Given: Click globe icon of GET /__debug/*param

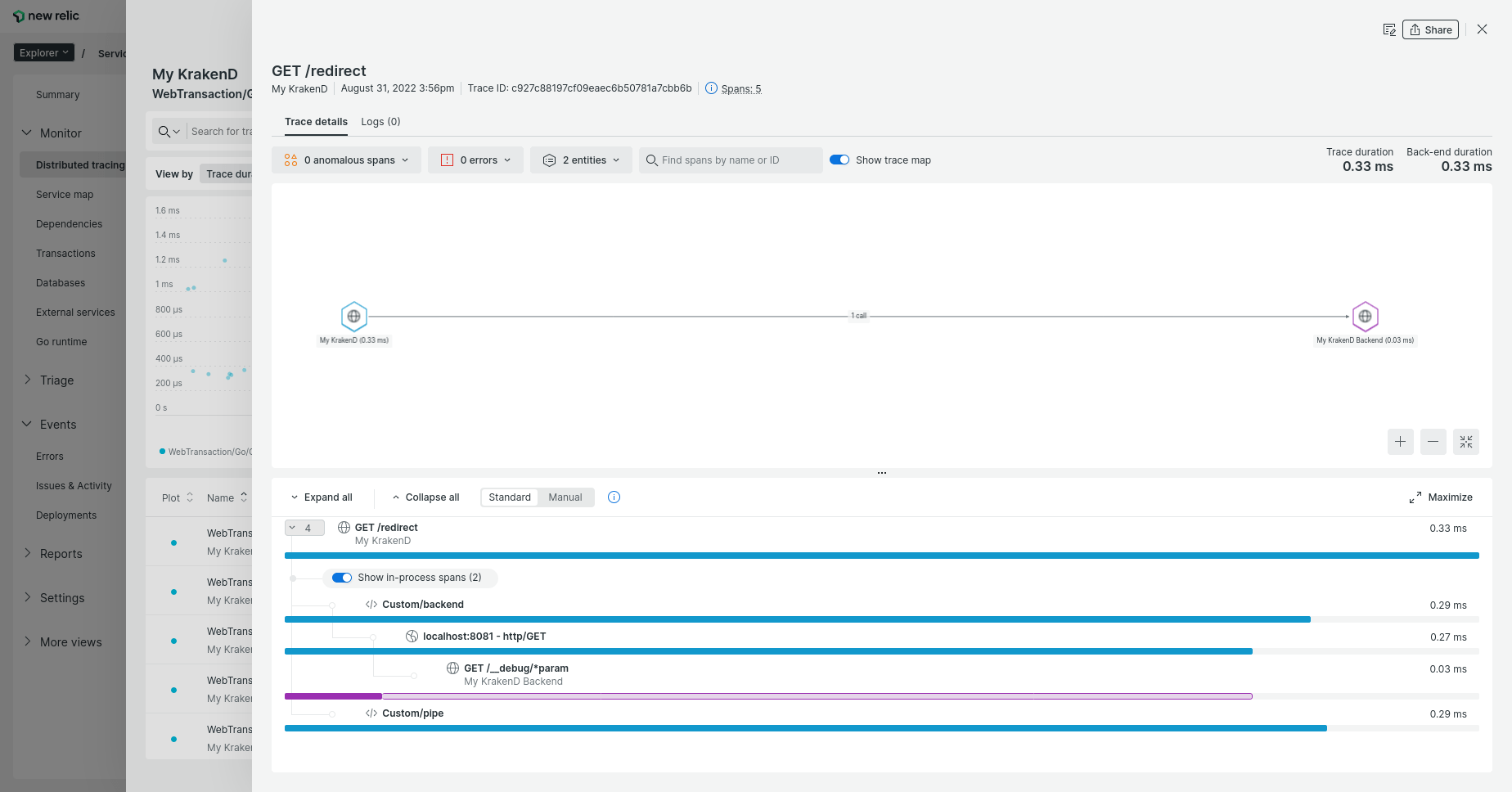Looking at the screenshot, I should pos(453,668).
